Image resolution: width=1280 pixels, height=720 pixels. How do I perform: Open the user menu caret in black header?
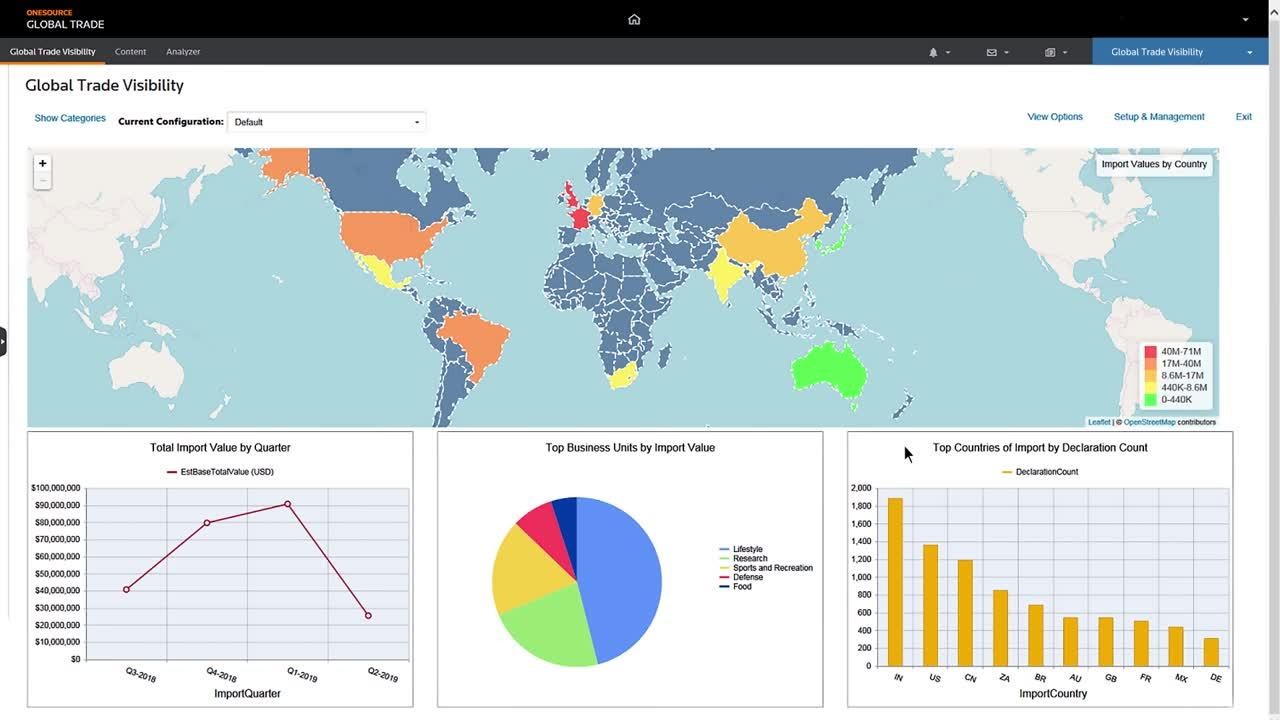(1245, 20)
